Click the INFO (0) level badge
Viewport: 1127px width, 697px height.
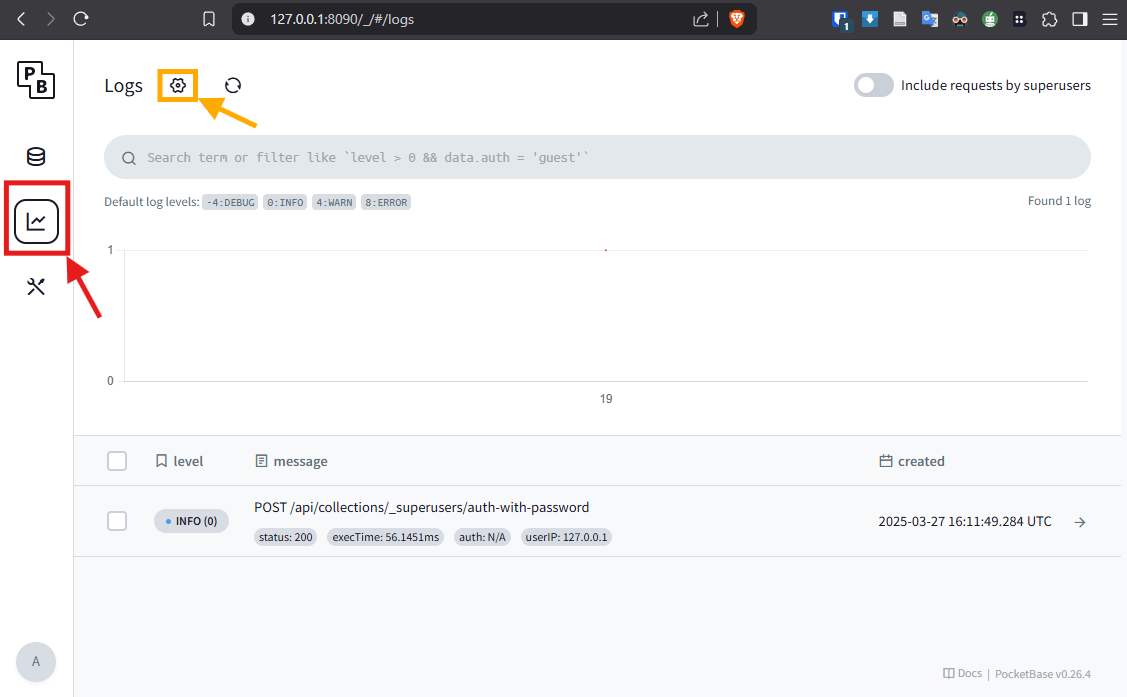[191, 521]
